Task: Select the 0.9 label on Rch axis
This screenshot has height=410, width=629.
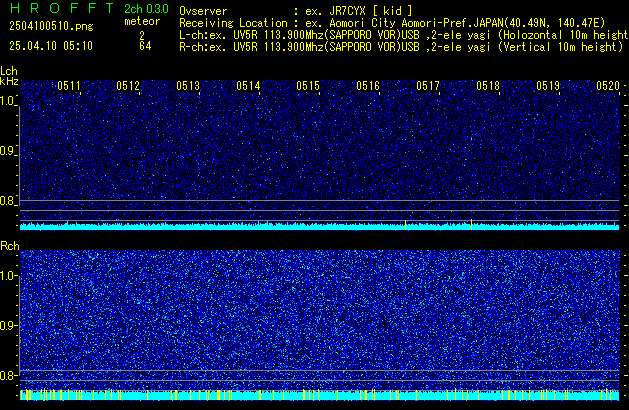Action: (8, 325)
